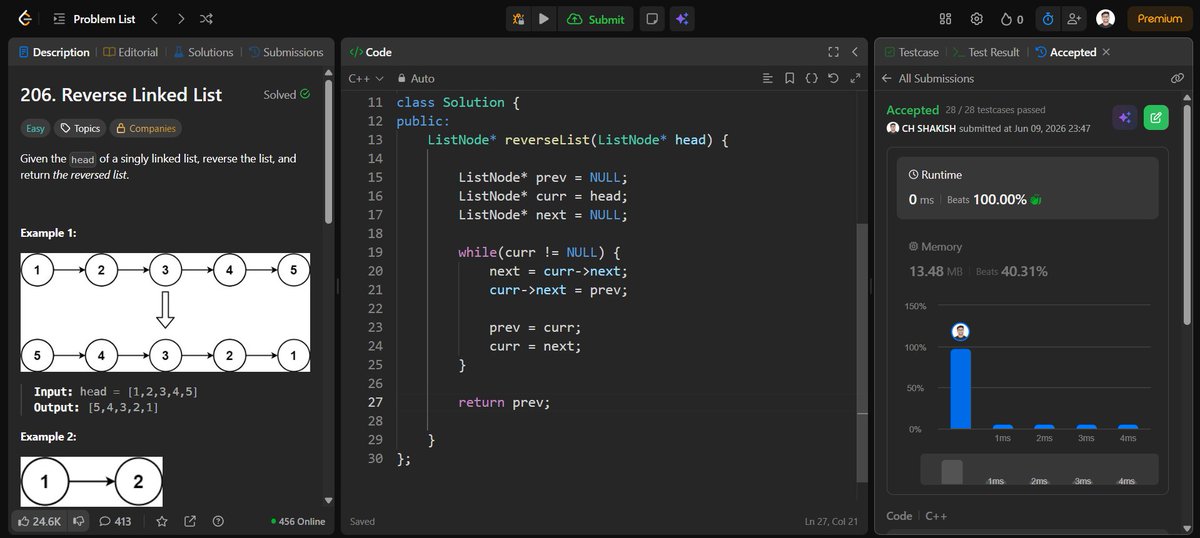Click the Easy difficulty tag

click(36, 128)
